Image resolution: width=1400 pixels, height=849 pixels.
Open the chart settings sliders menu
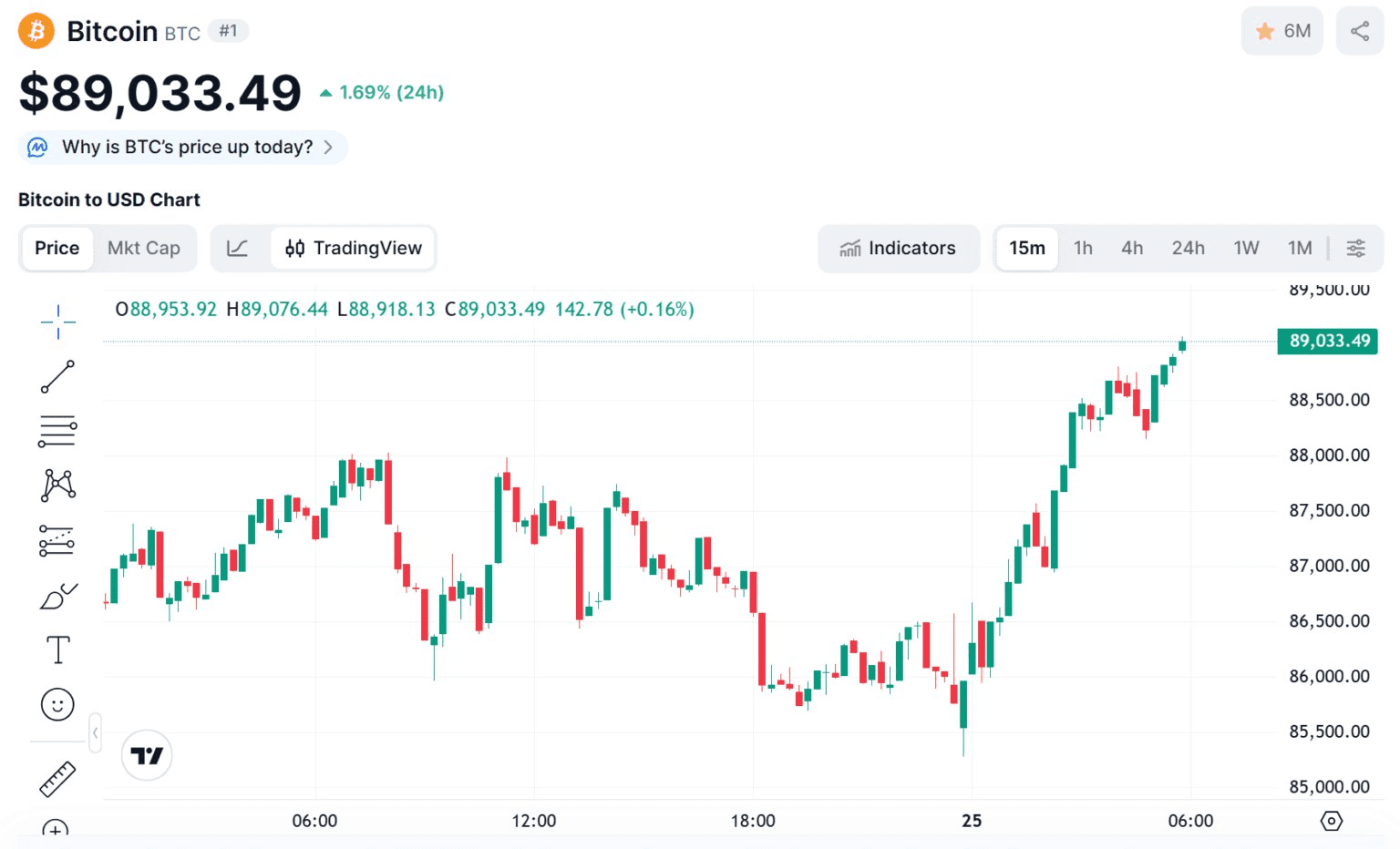click(x=1355, y=248)
